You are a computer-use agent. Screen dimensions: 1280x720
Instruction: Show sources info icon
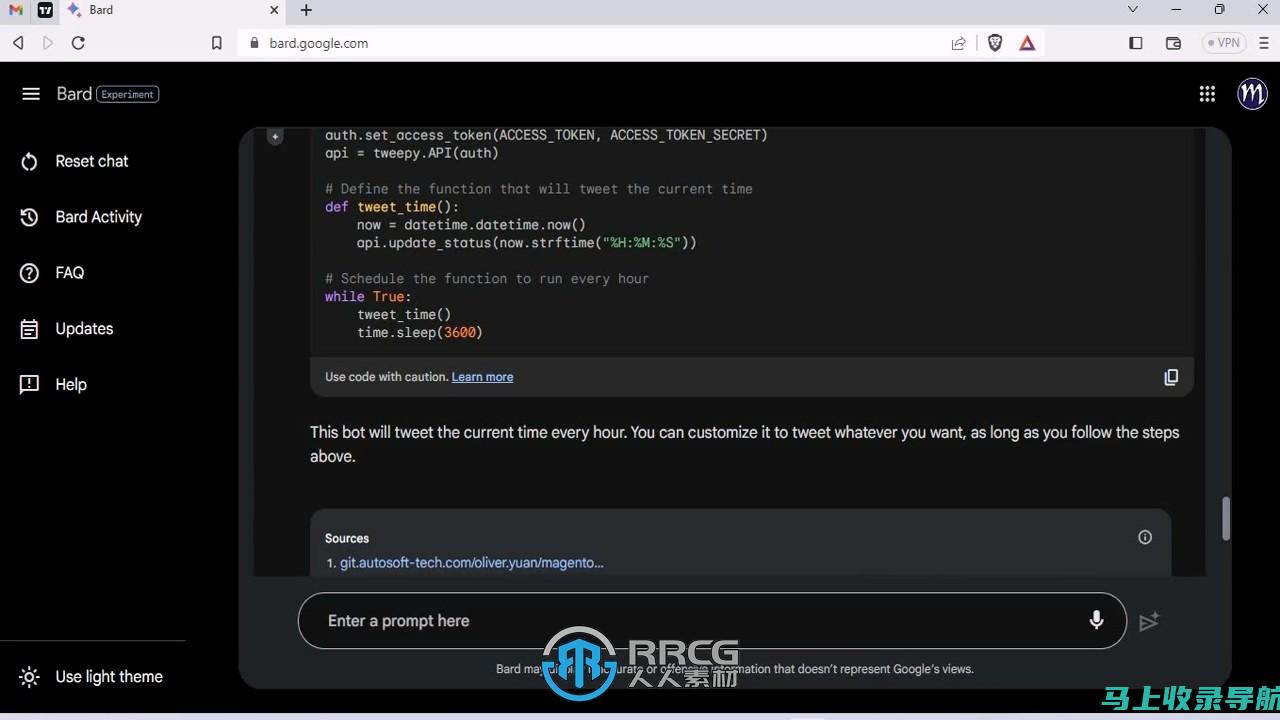coord(1145,537)
